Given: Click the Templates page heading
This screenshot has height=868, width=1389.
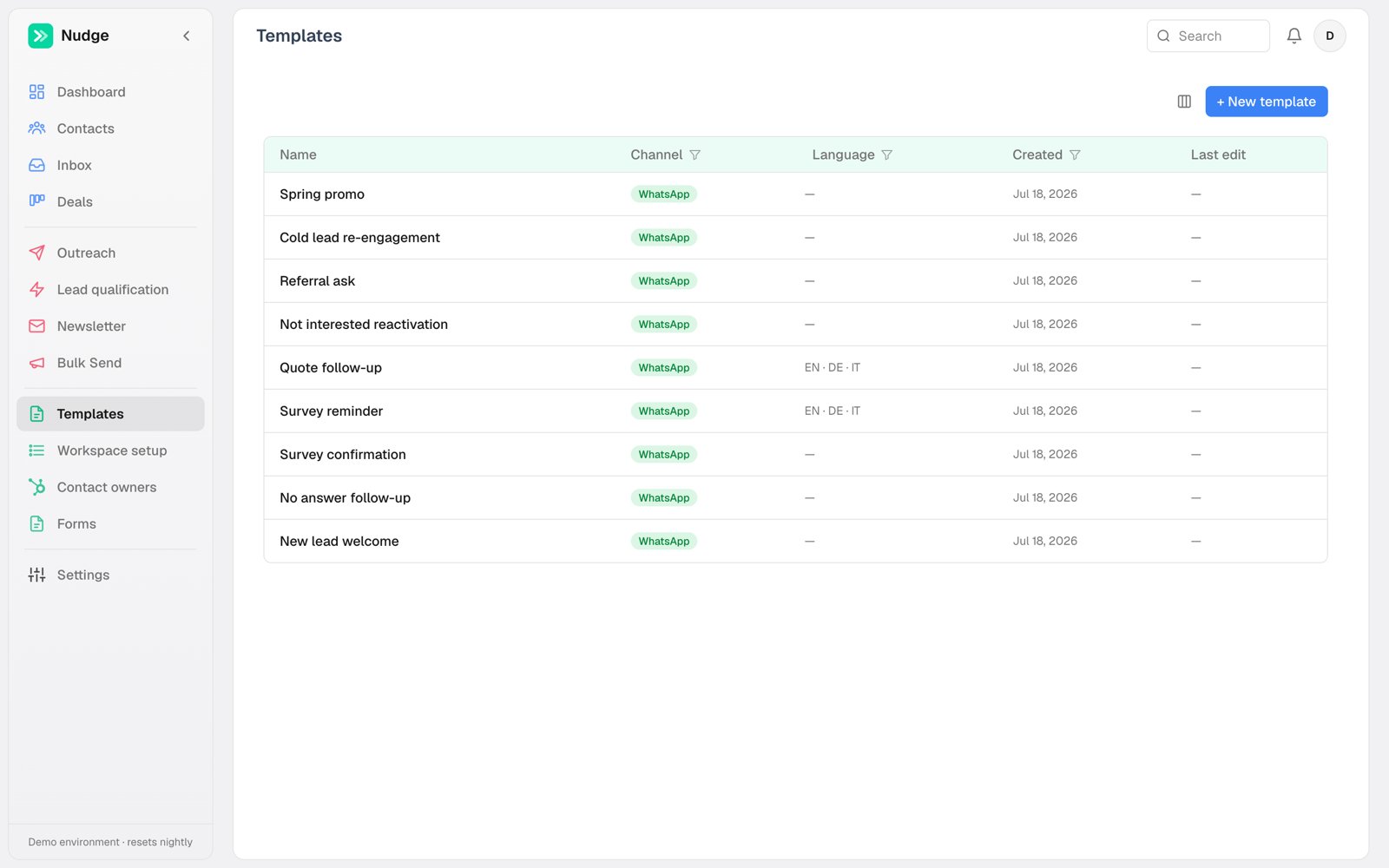Looking at the screenshot, I should tap(299, 36).
